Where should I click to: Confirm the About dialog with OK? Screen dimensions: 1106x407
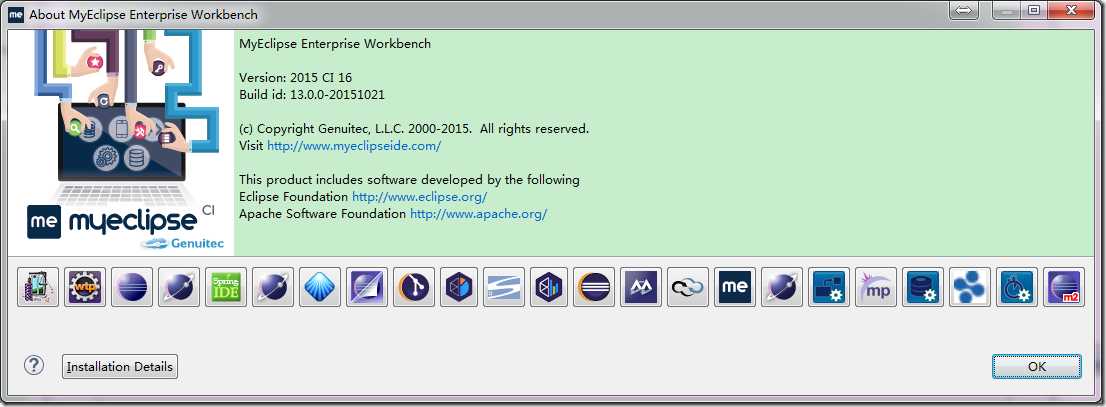click(x=1037, y=367)
